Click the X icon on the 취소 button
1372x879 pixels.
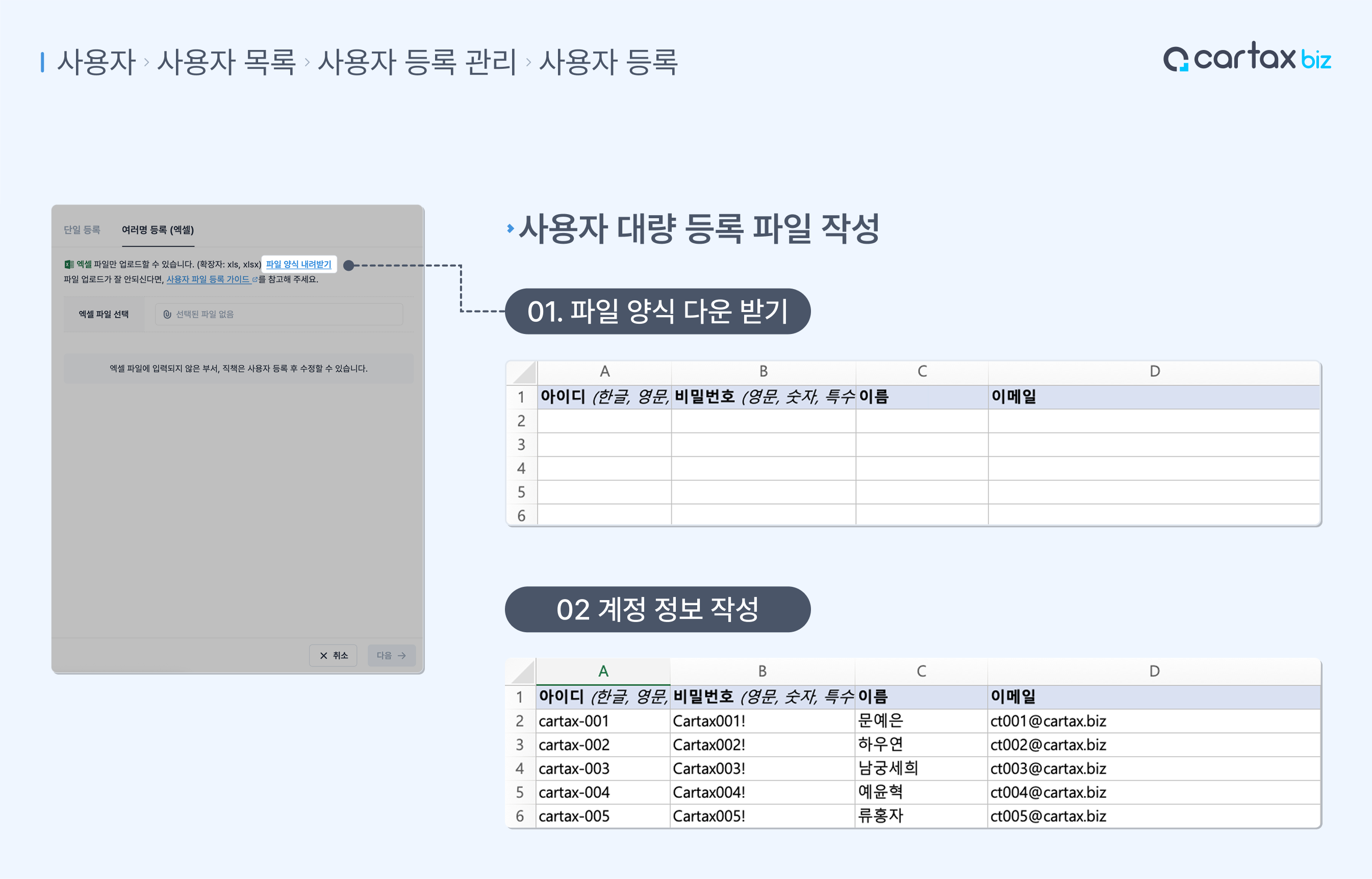(323, 655)
